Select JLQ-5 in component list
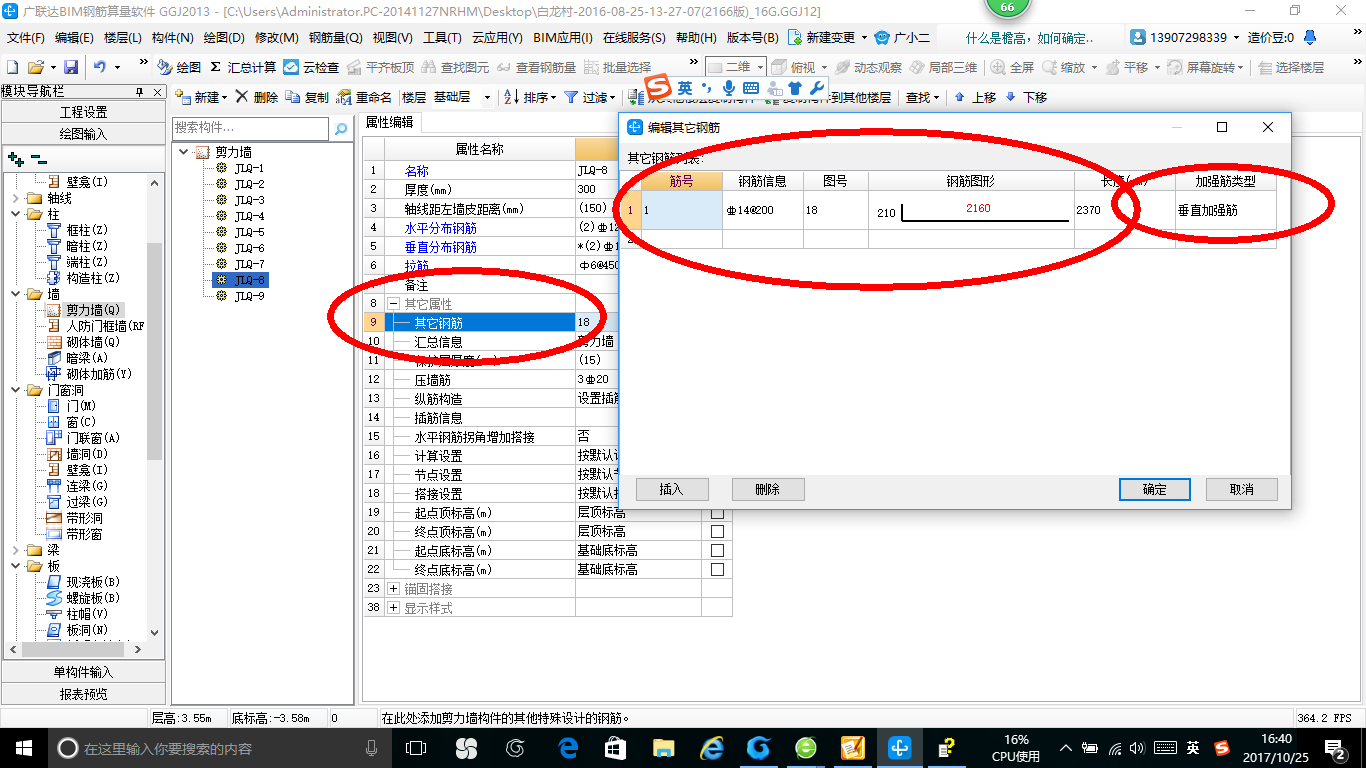This screenshot has height=768, width=1366. pyautogui.click(x=250, y=232)
